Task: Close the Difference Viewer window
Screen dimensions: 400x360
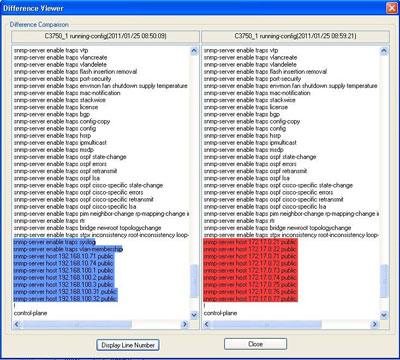Action: coord(391,8)
